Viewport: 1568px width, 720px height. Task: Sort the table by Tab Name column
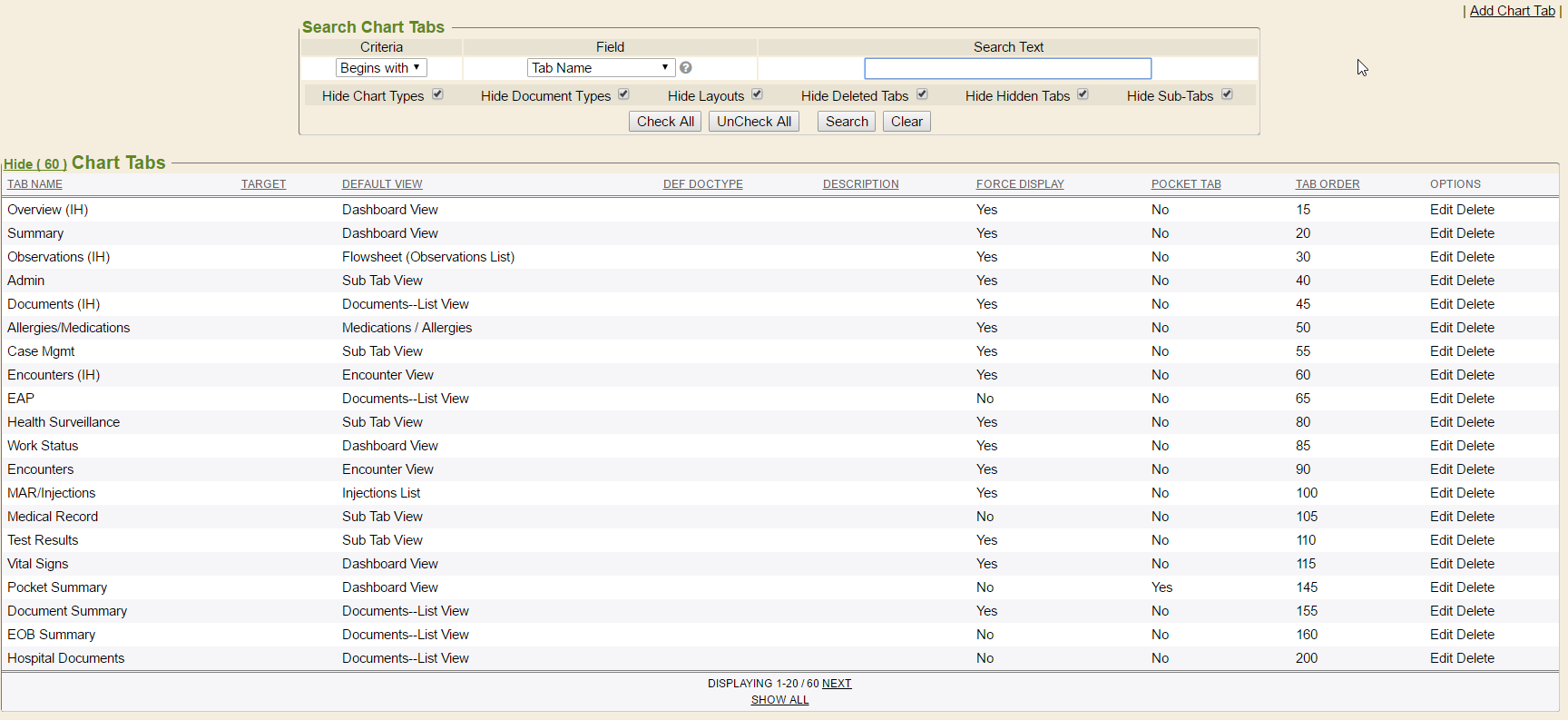click(x=34, y=184)
